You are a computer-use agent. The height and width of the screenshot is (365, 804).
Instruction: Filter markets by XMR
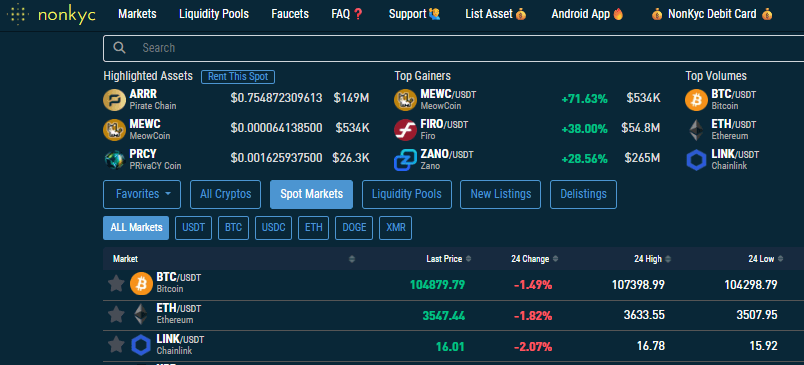(395, 228)
